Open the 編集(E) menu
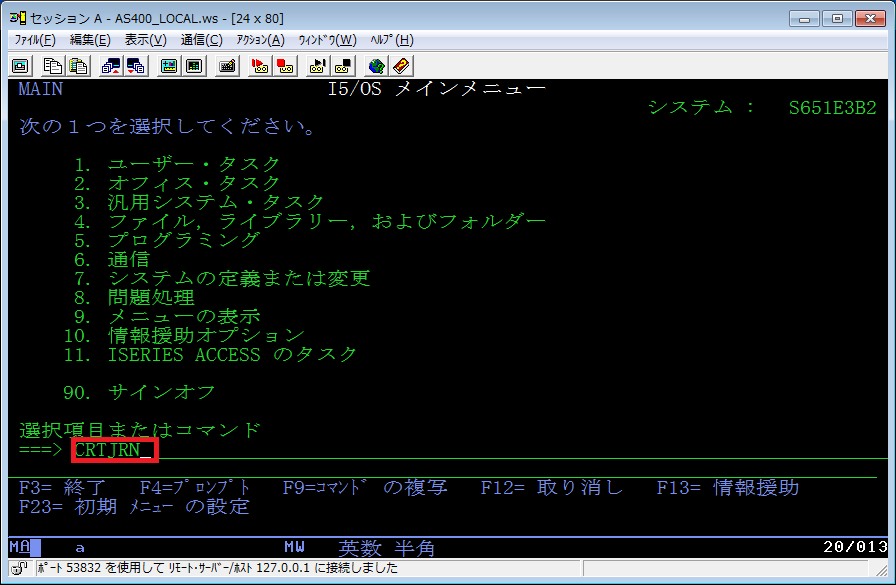This screenshot has width=896, height=585. (90, 40)
